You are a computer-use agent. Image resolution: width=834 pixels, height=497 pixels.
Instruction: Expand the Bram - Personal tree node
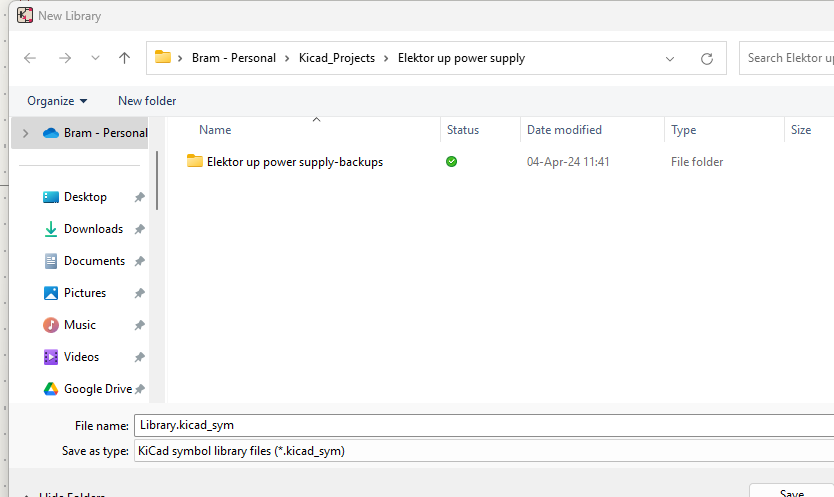25,133
